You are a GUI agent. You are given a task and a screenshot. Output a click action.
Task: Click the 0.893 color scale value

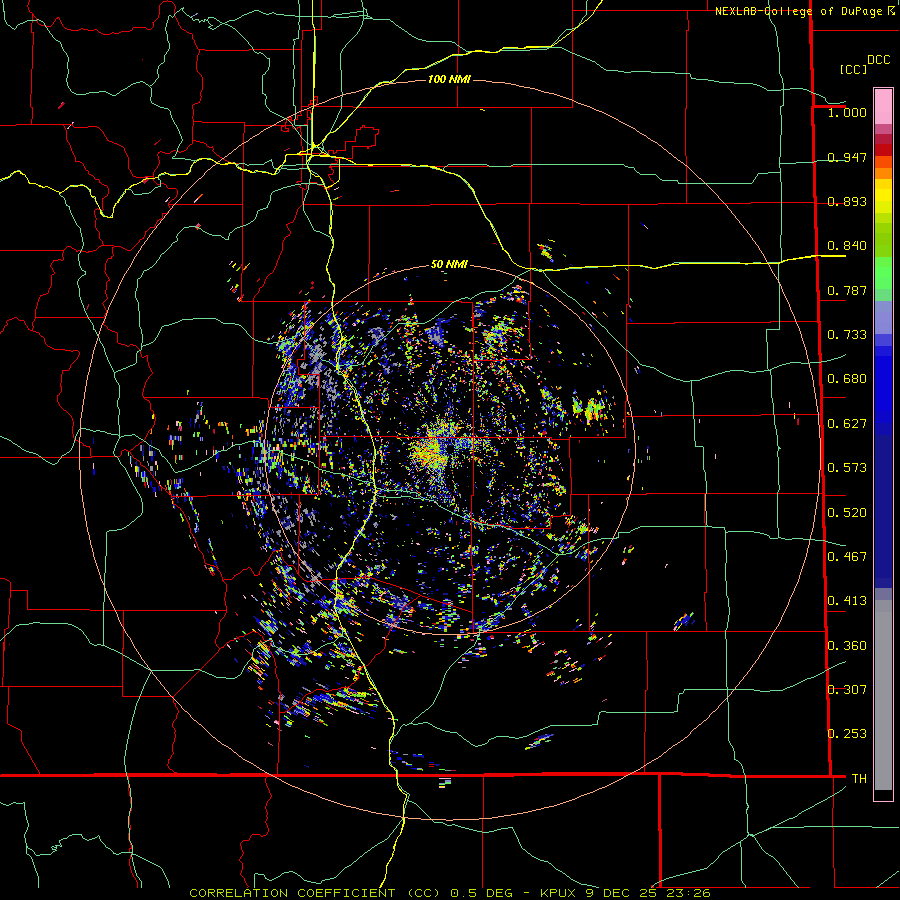847,201
